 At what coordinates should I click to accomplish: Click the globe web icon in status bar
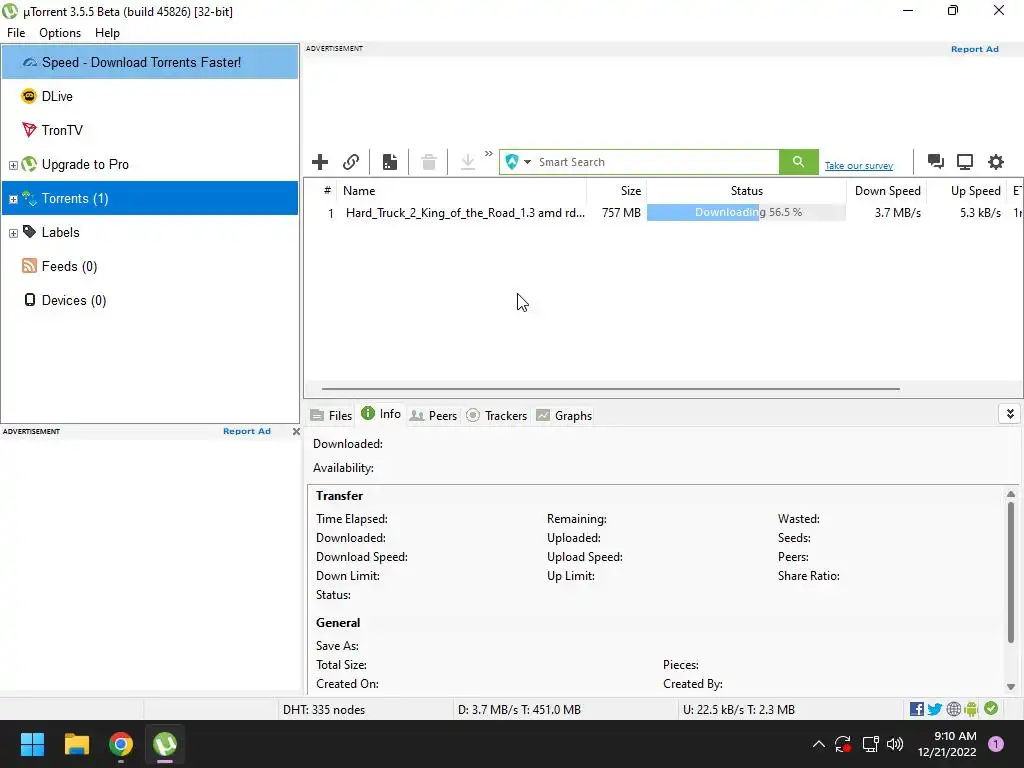[953, 709]
